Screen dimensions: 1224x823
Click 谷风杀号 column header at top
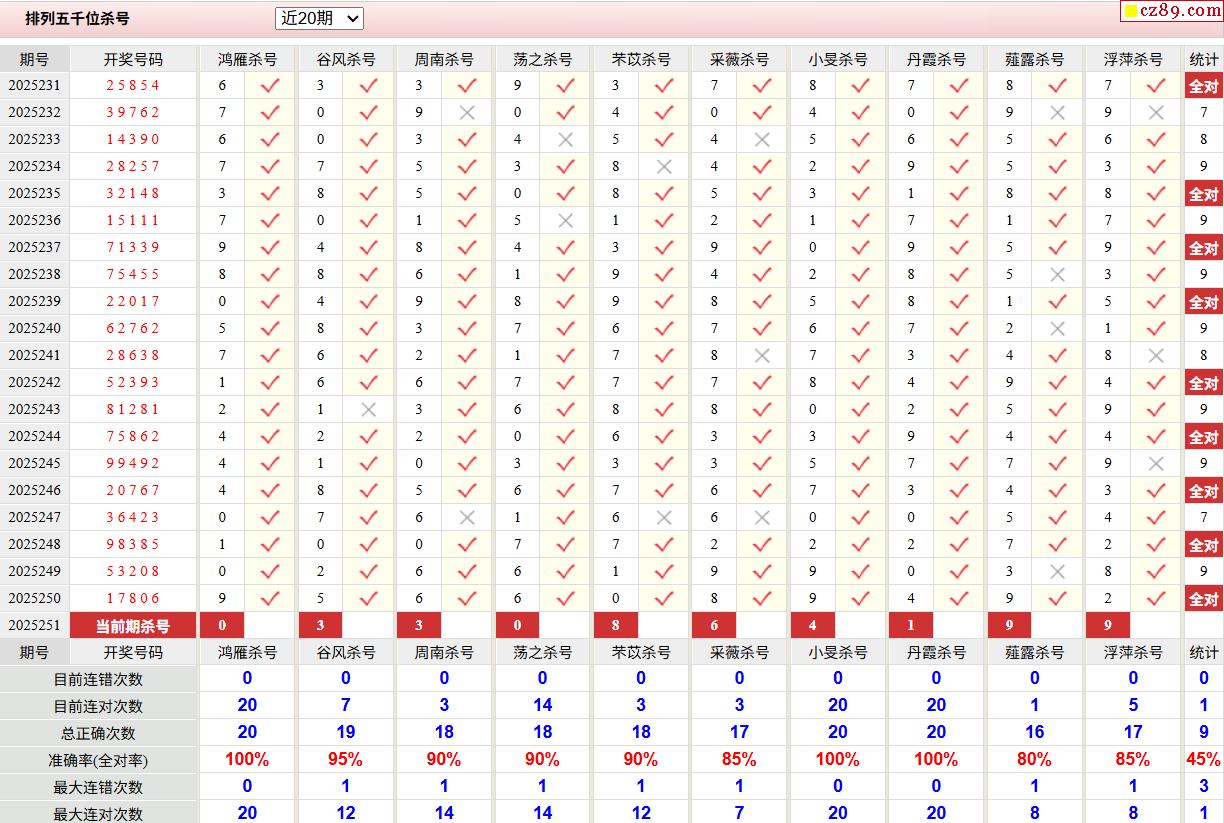(x=346, y=59)
